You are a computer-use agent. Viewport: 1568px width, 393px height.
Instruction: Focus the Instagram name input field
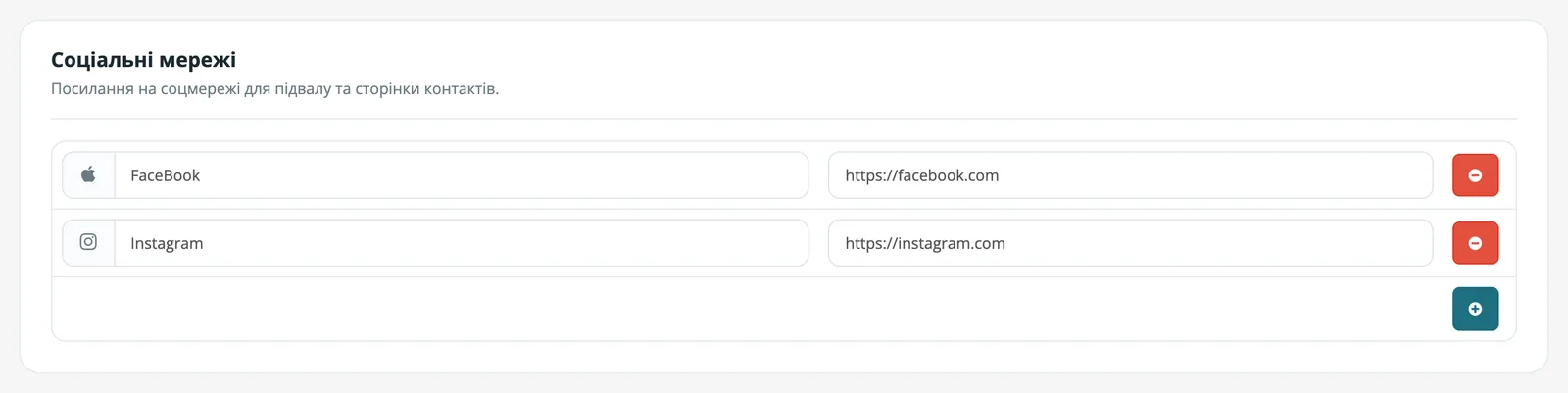pyautogui.click(x=462, y=243)
